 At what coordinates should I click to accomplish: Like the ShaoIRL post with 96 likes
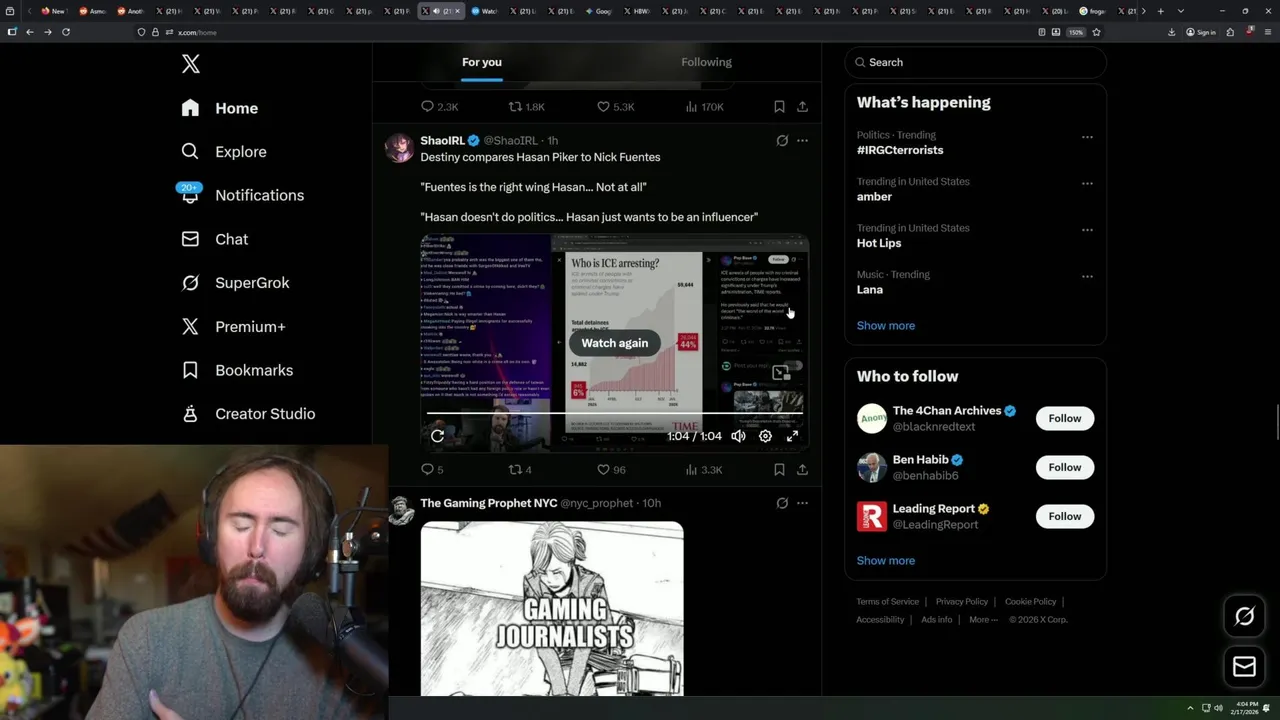(611, 469)
